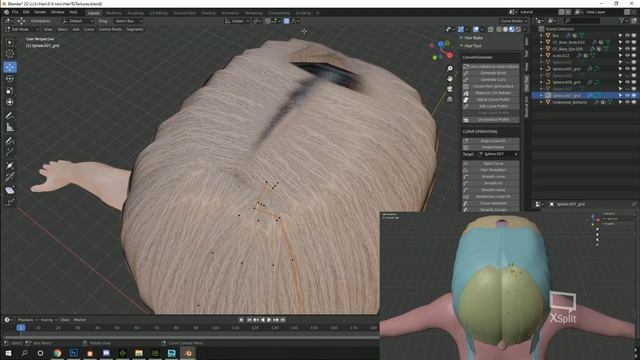Toggle visibility eye for CC_Base_Body object

(627, 42)
